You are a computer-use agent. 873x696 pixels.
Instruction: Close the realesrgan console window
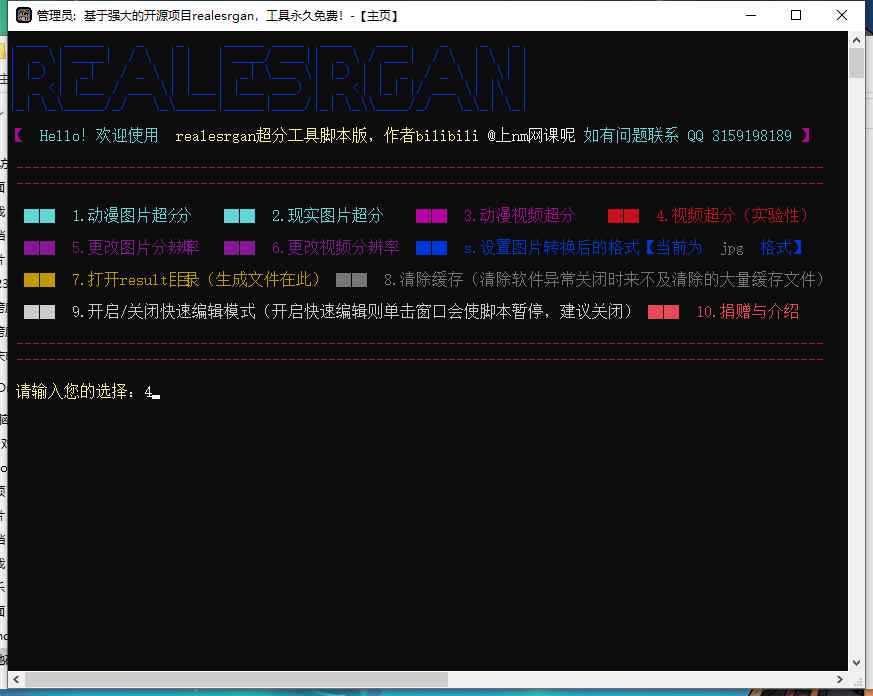tap(842, 15)
